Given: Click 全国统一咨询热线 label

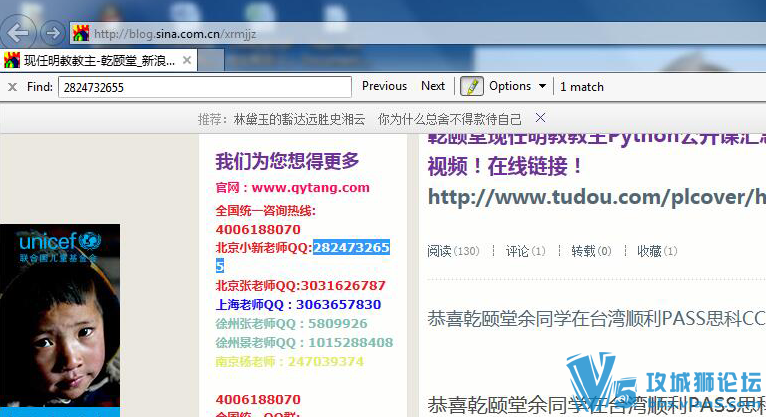Looking at the screenshot, I should point(266,211).
